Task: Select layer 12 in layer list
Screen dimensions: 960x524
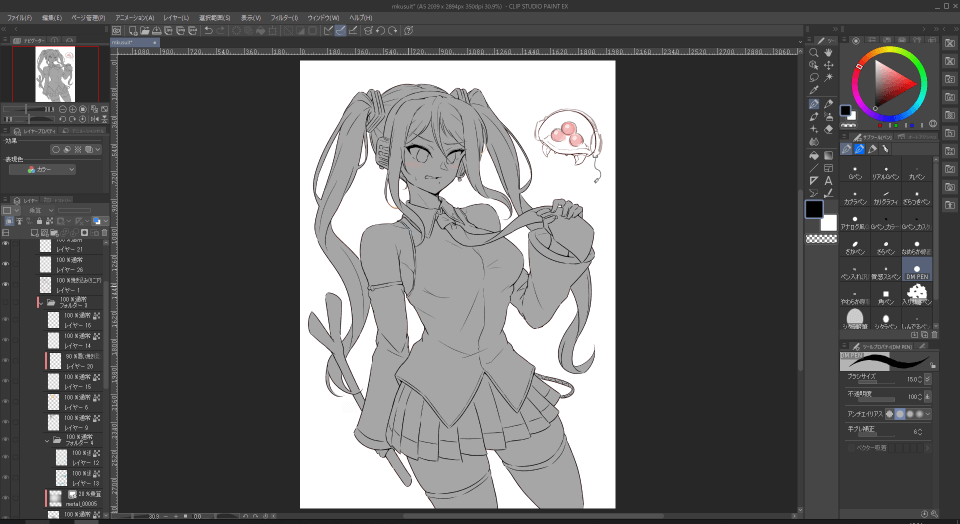Action: [x=78, y=458]
